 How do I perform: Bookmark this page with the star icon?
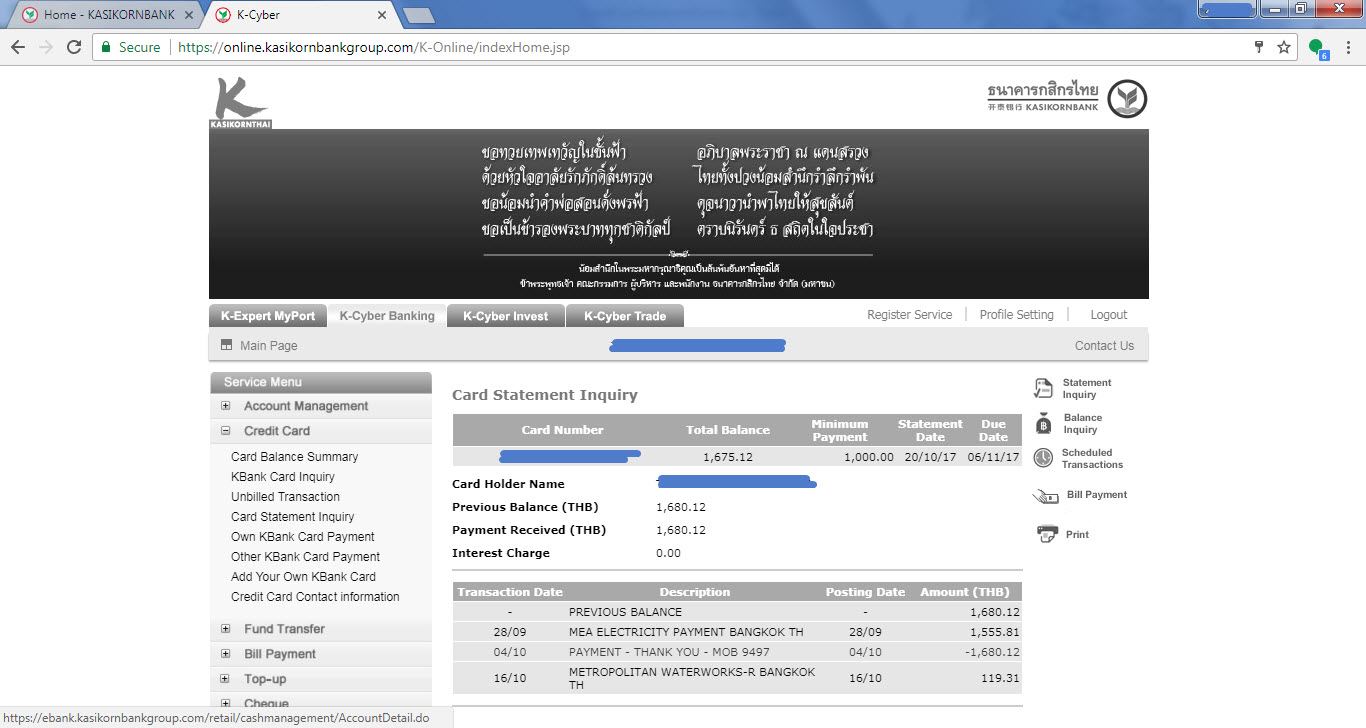pos(1284,47)
